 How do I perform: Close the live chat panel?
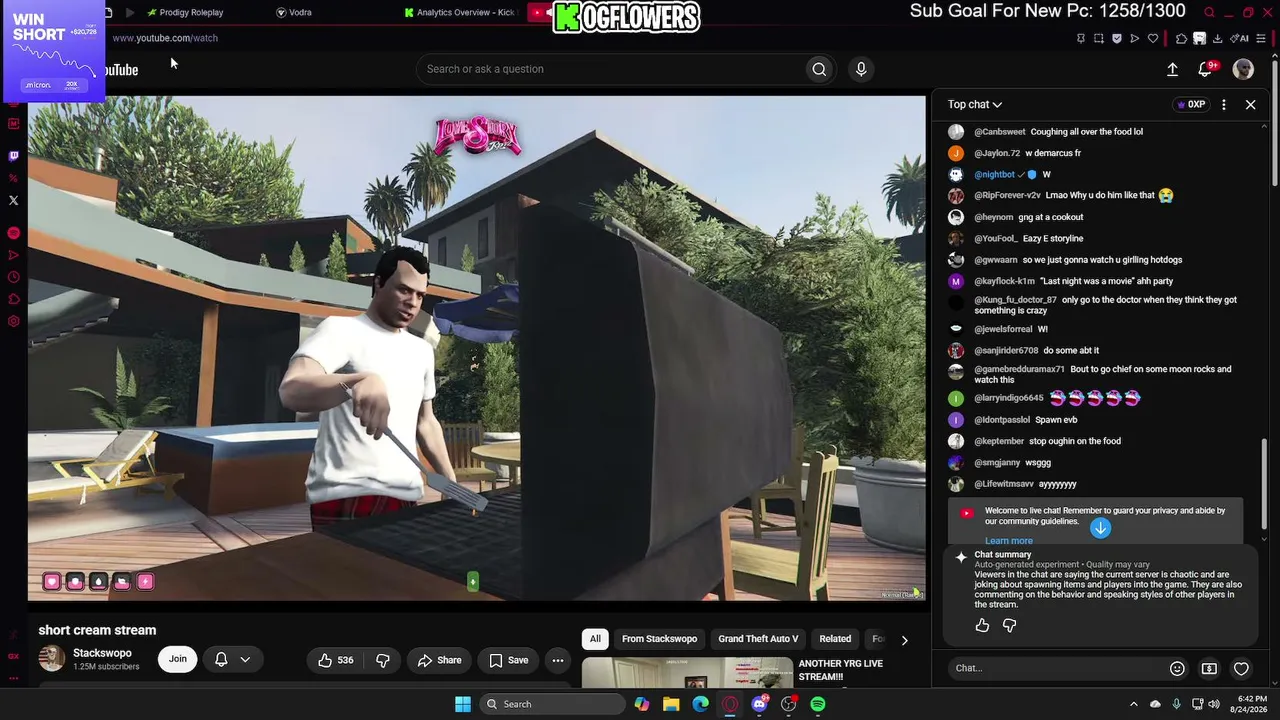coord(1250,104)
